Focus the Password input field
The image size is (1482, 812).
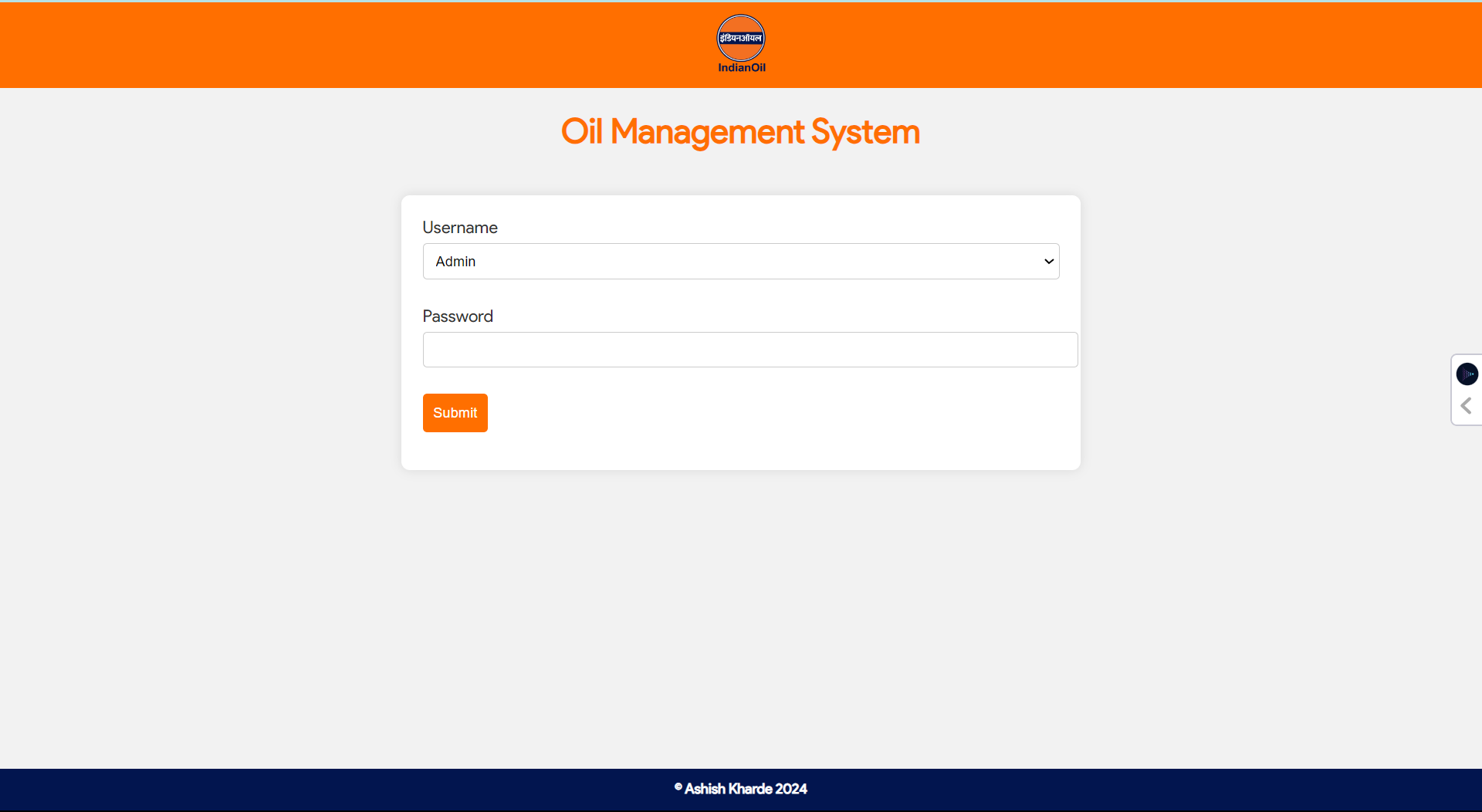(749, 350)
